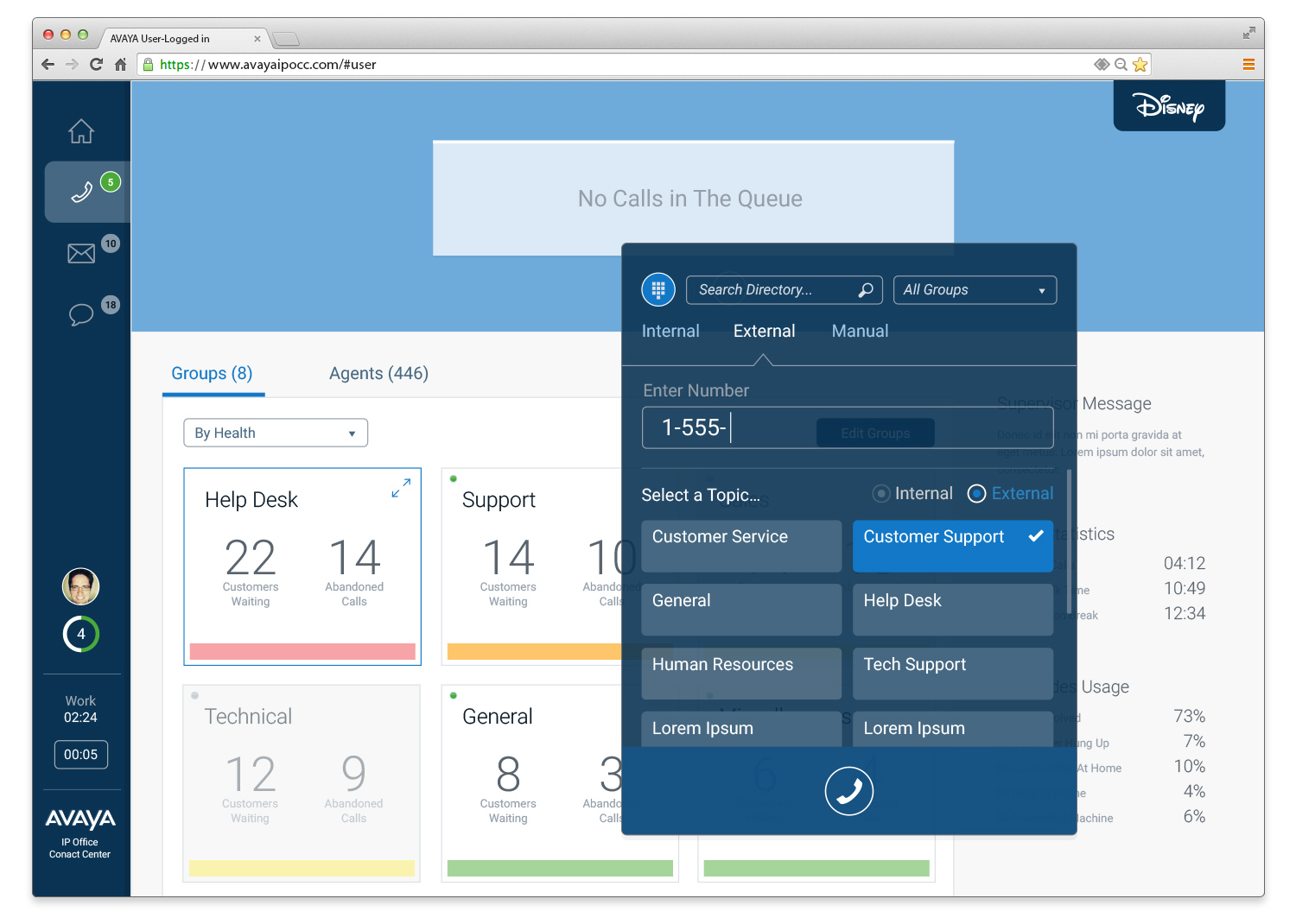Click the Help Desk red health bar
The image size is (1296, 924).
click(x=302, y=652)
